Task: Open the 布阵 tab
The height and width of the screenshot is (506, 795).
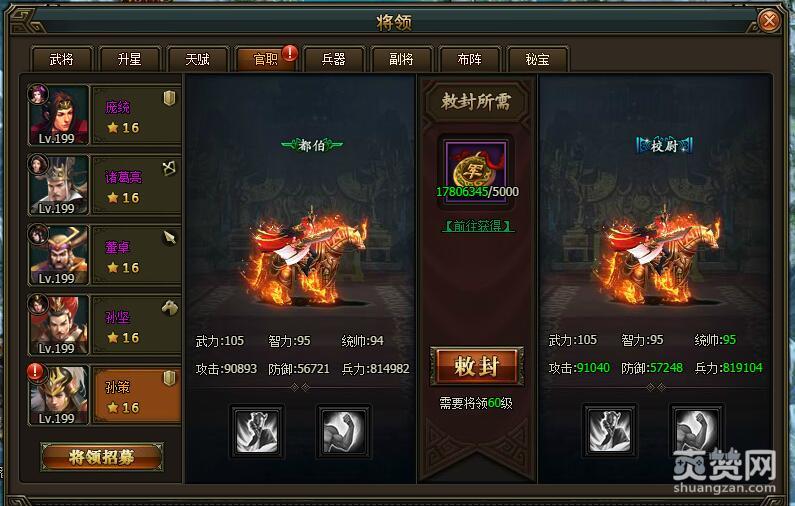Action: point(469,59)
